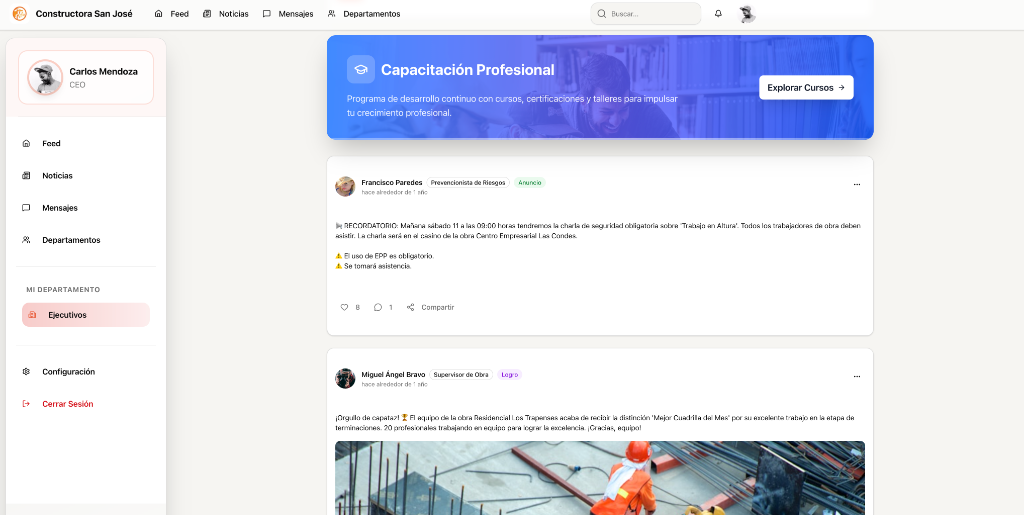Open comments on Francisco Paredes' post
The height and width of the screenshot is (515, 1024).
point(377,307)
